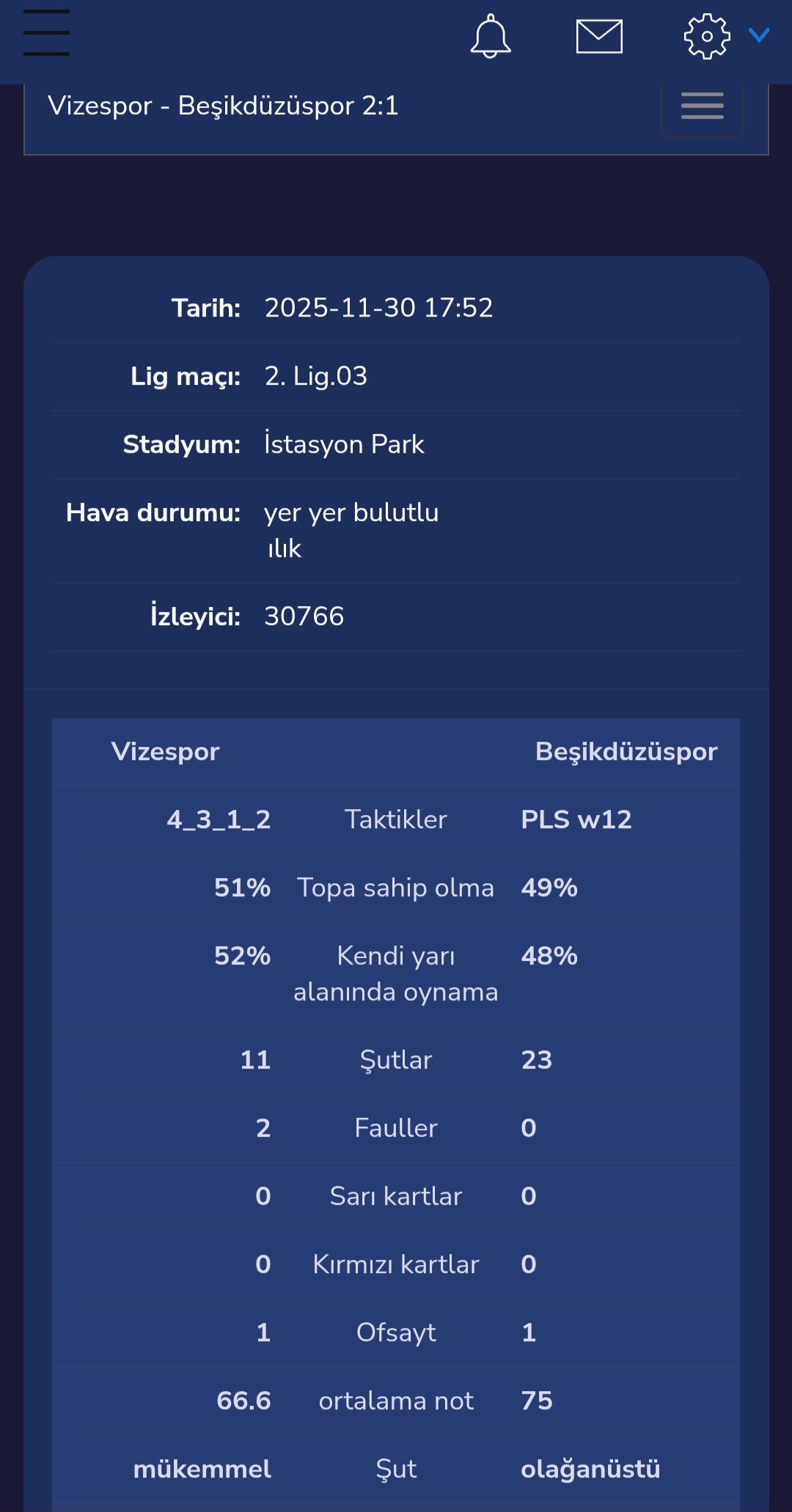Viewport: 792px width, 1512px height.
Task: Click the Şutlar statistics row label
Action: coord(396,1060)
